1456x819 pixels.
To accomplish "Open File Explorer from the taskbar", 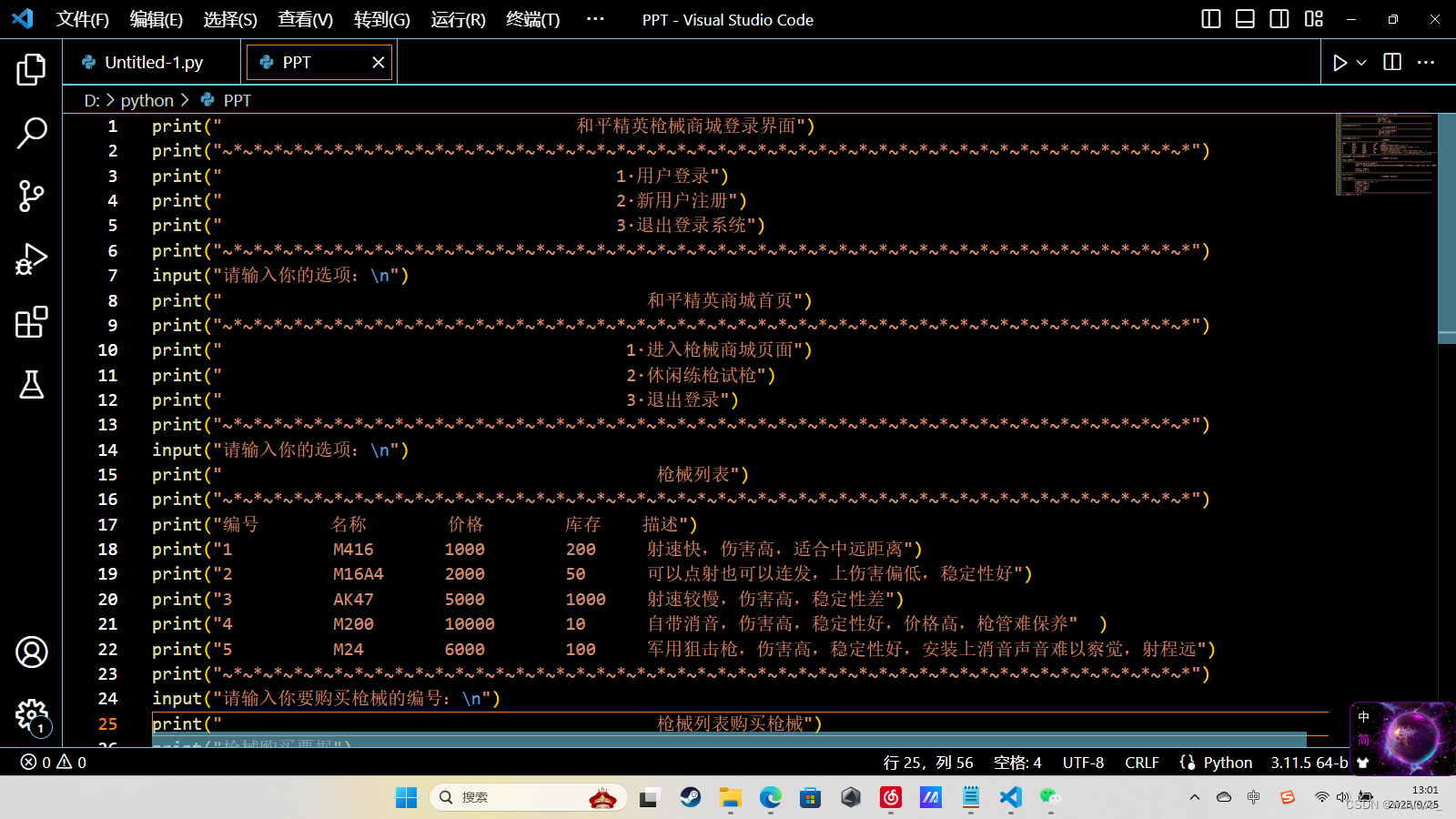I will click(730, 798).
